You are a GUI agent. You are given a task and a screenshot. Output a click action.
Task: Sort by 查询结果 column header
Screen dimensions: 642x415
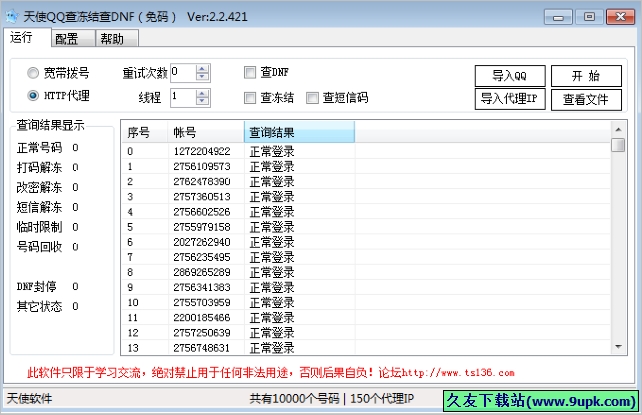pos(299,132)
